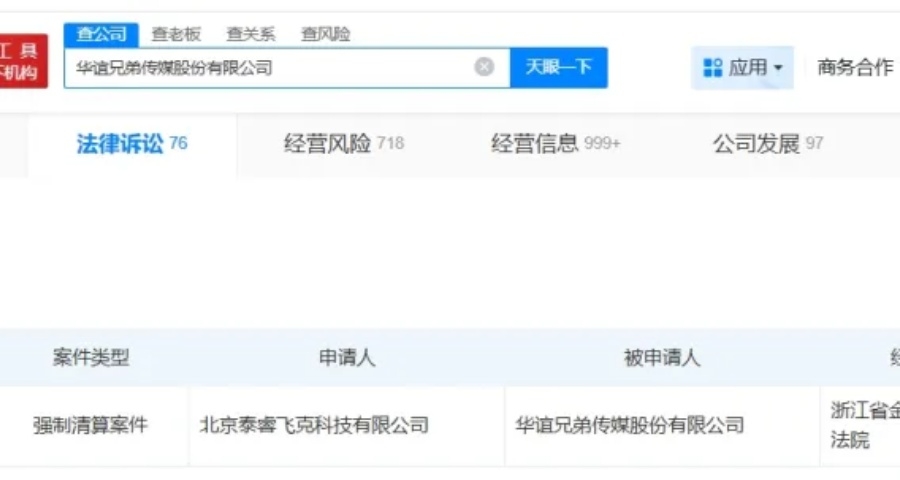
Task: Click the 案件类型 column header
Action: (91, 358)
